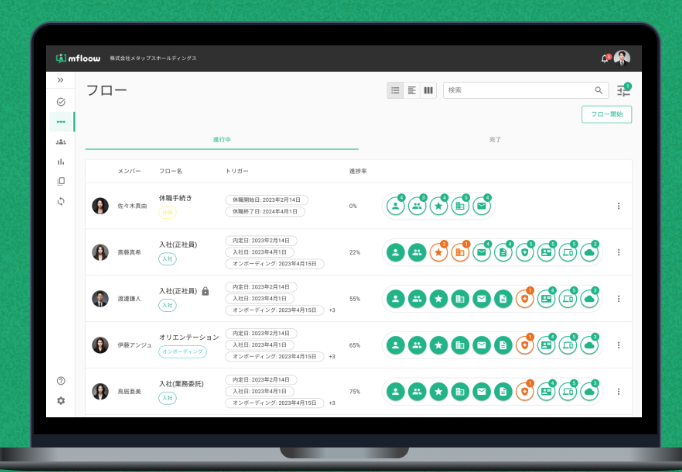Click the フロー開始 button
This screenshot has height=472, width=682.
click(x=606, y=115)
